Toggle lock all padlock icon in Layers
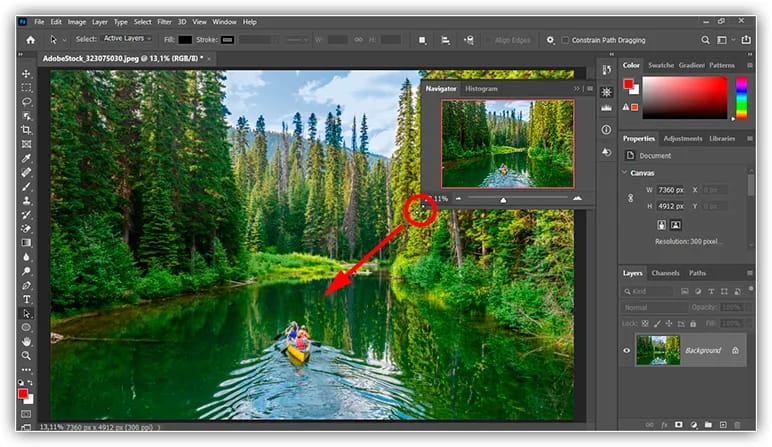The width and height of the screenshot is (772, 447). coord(693,323)
